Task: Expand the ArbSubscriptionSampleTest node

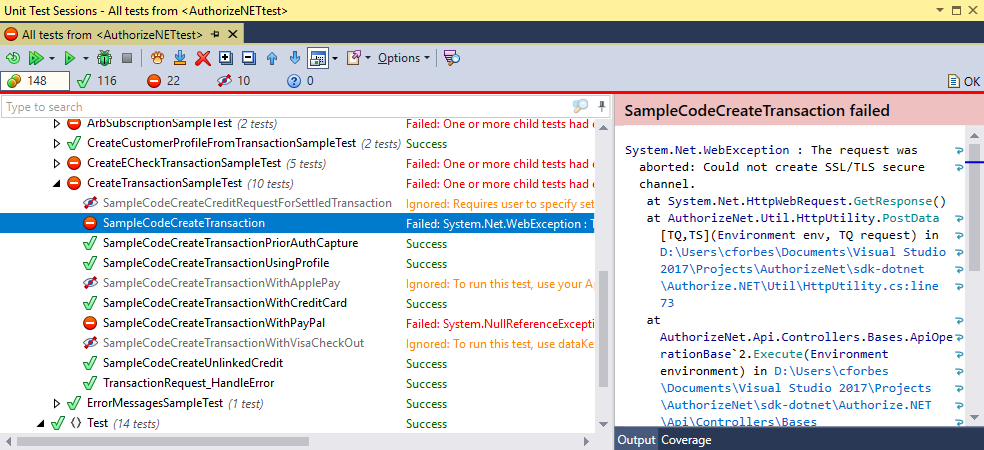Action: 58,124
